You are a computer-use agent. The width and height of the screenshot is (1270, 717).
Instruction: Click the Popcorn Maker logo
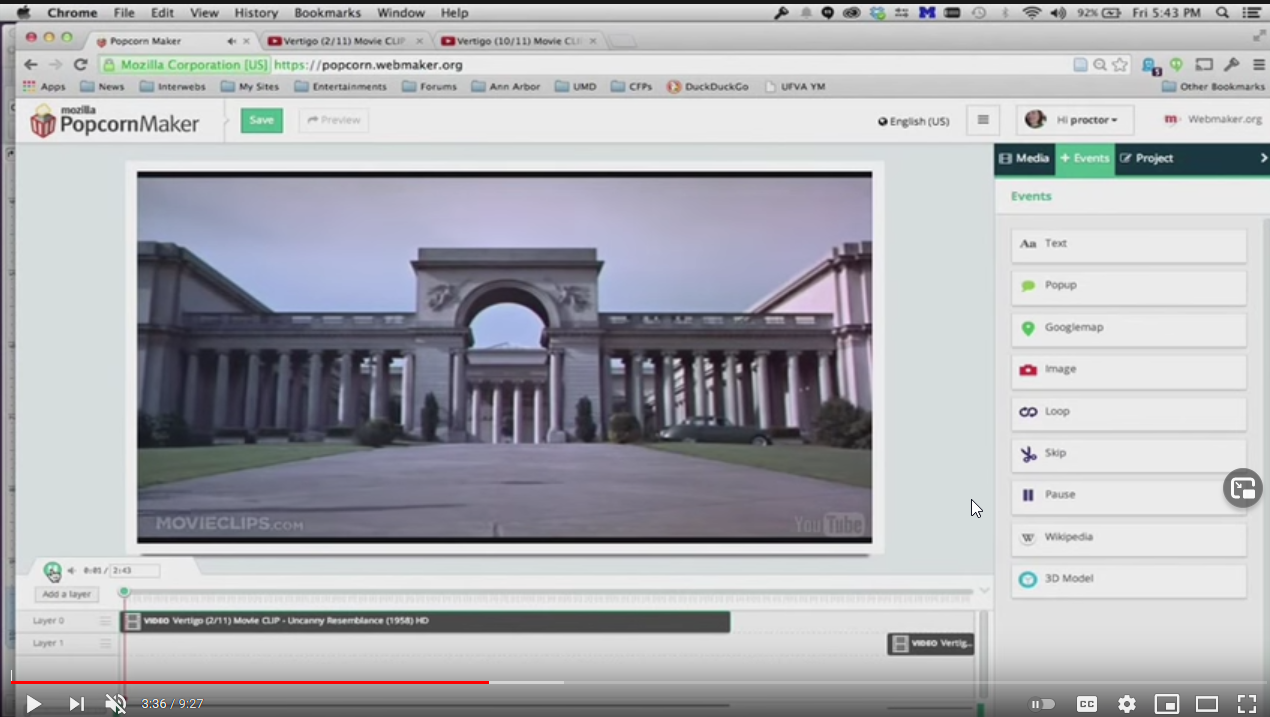click(x=114, y=121)
